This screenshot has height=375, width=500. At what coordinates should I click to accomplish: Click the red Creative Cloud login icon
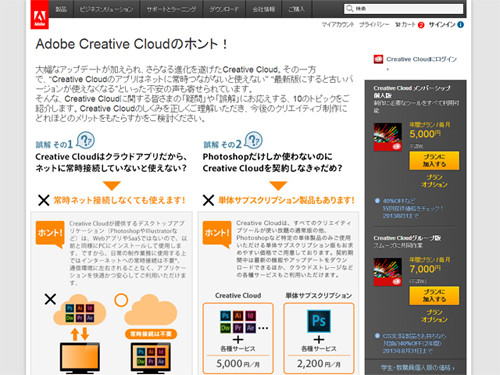coord(378,59)
